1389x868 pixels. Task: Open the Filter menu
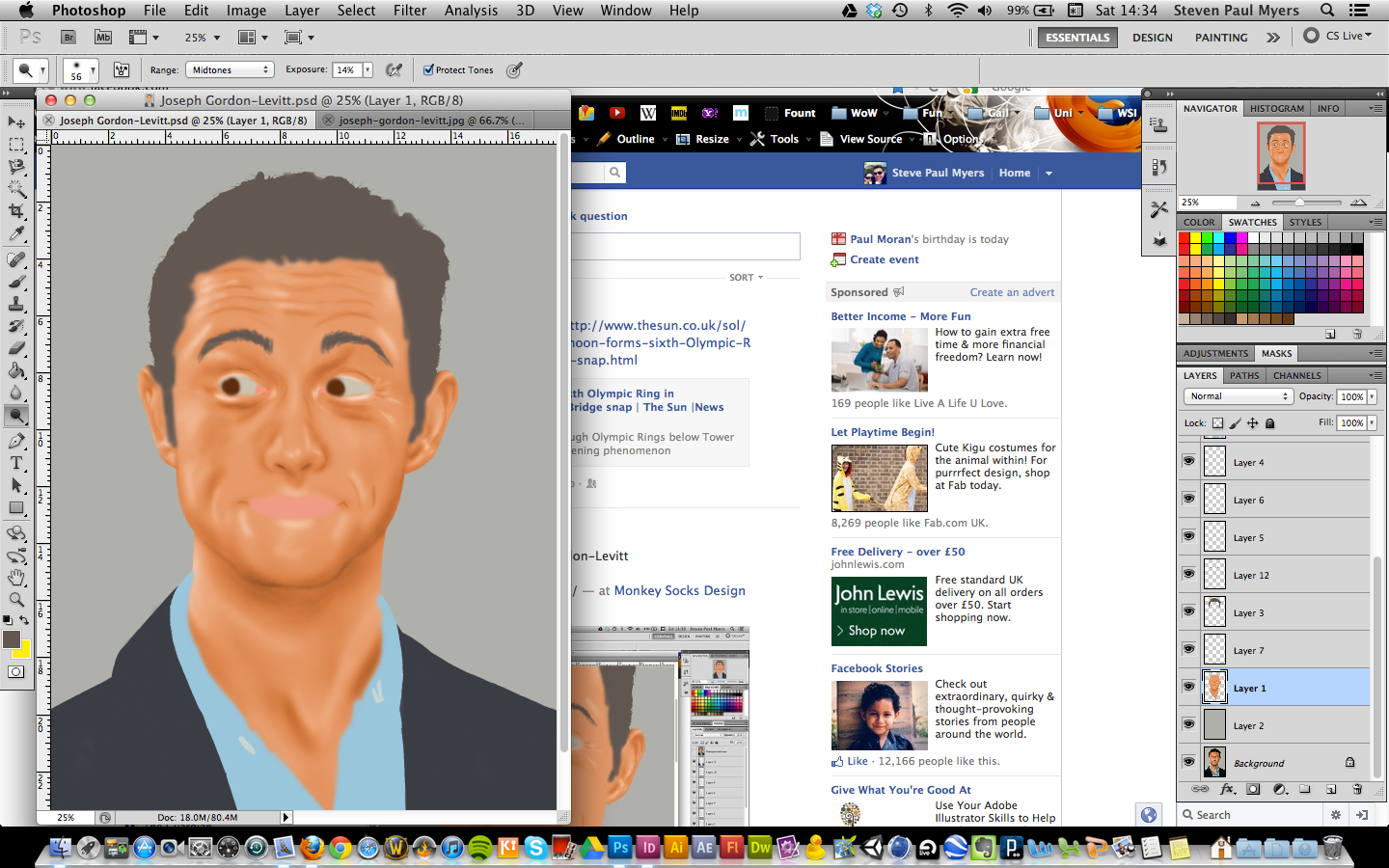click(410, 11)
